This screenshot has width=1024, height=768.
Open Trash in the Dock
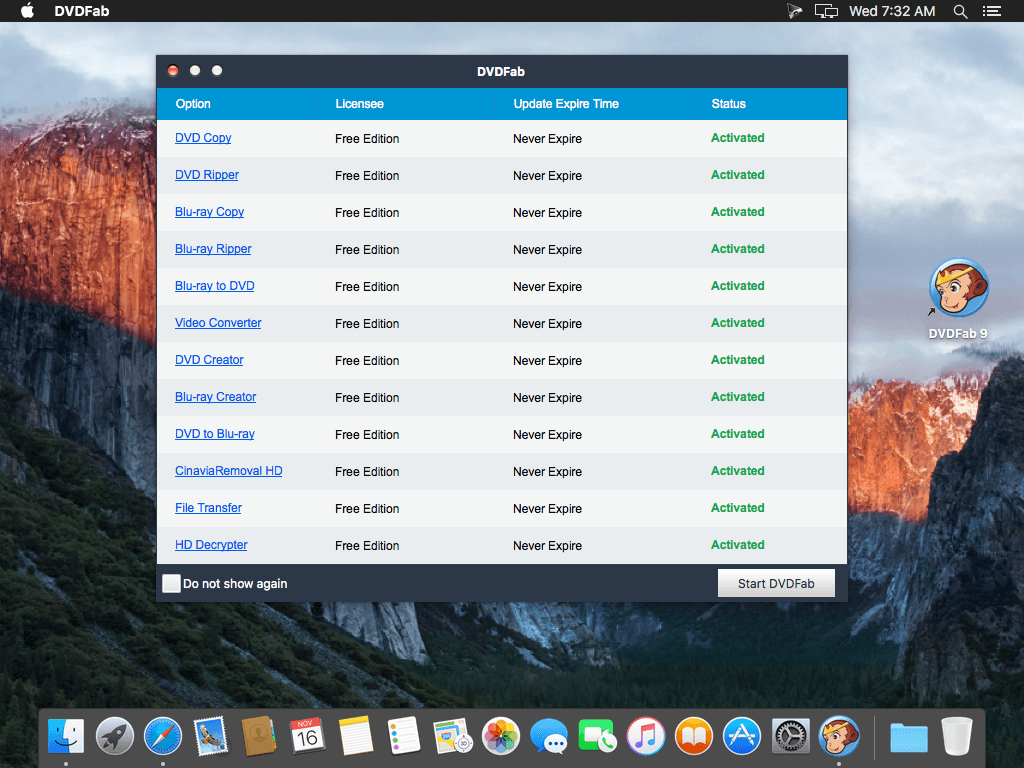click(x=957, y=736)
